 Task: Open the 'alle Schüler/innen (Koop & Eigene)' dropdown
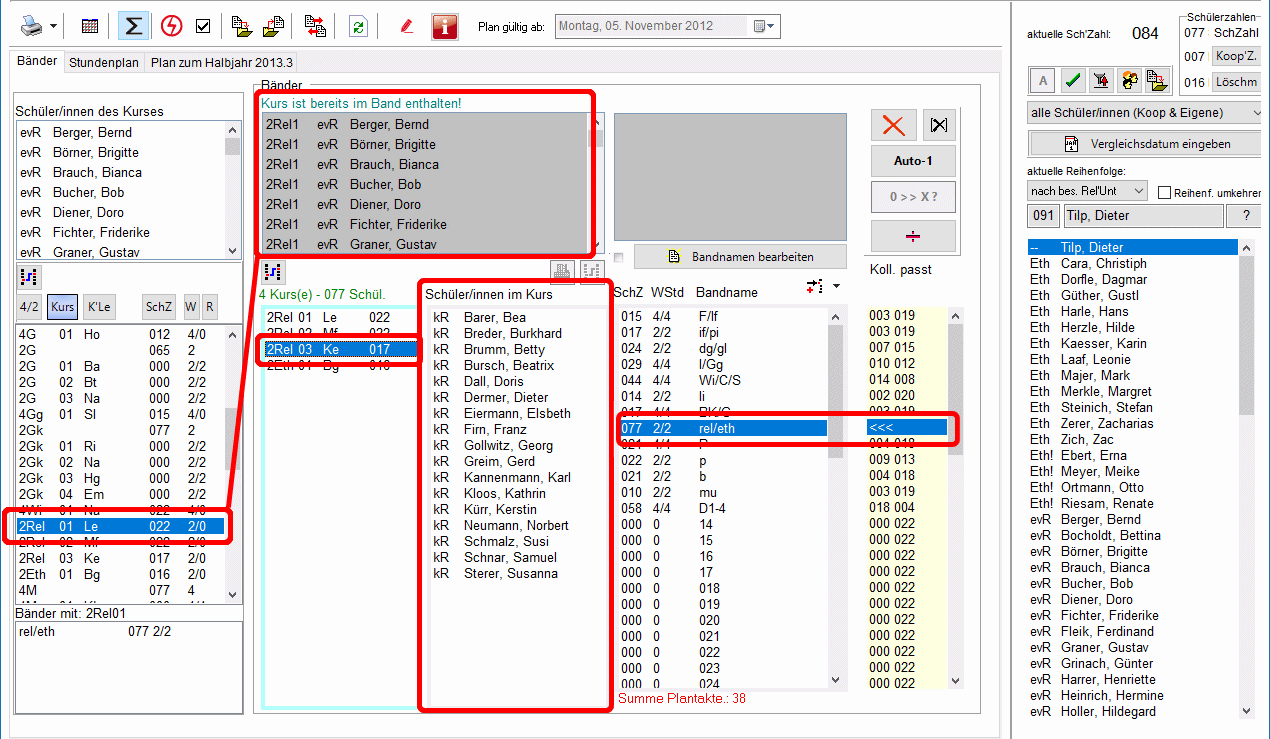pos(1144,114)
